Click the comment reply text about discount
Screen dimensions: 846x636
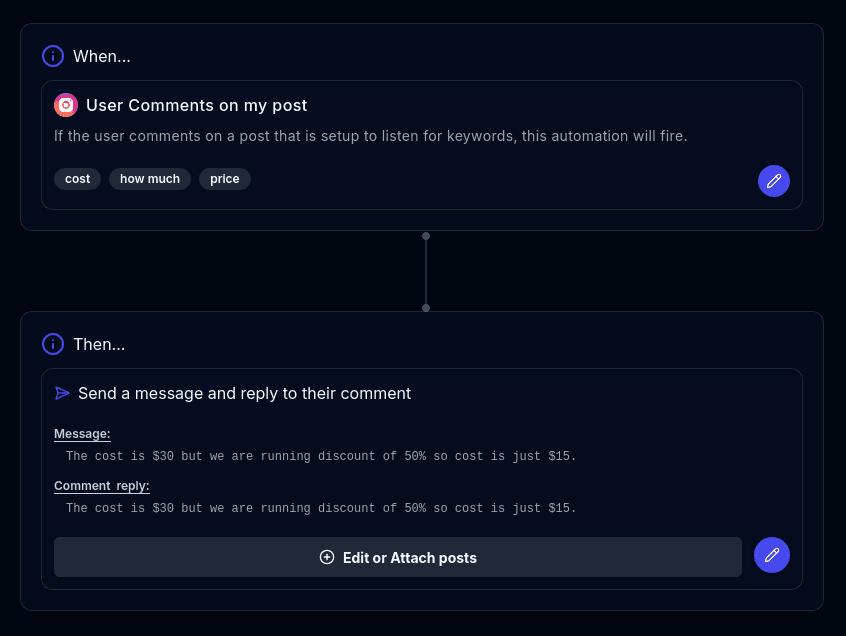tap(321, 508)
